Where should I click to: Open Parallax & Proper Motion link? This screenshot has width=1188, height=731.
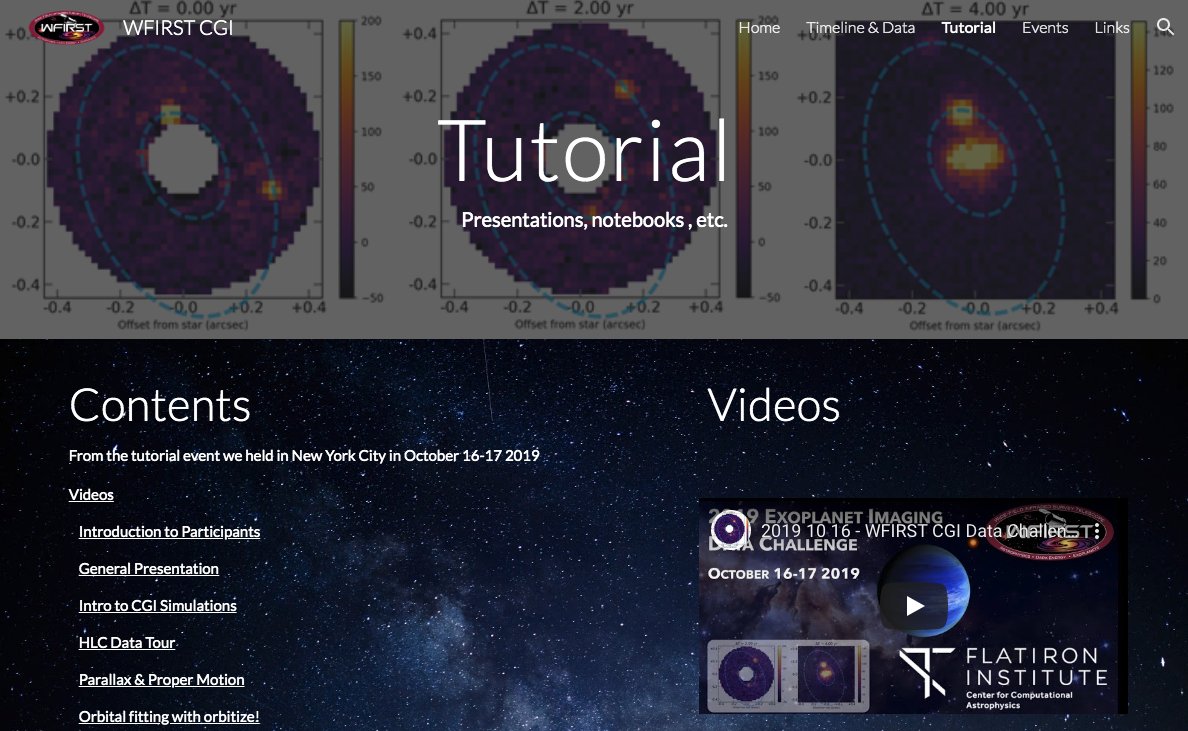point(161,680)
